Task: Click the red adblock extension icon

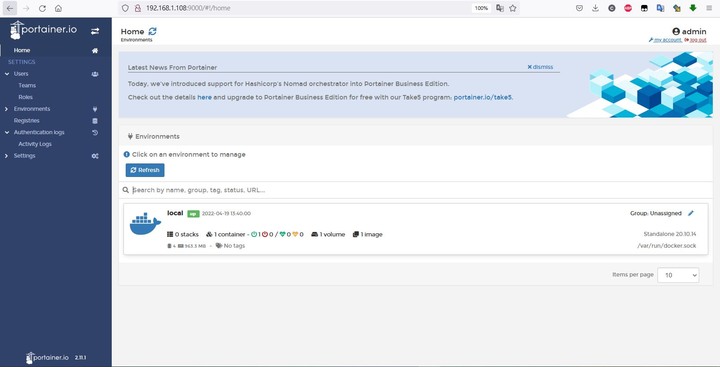Action: [628, 8]
